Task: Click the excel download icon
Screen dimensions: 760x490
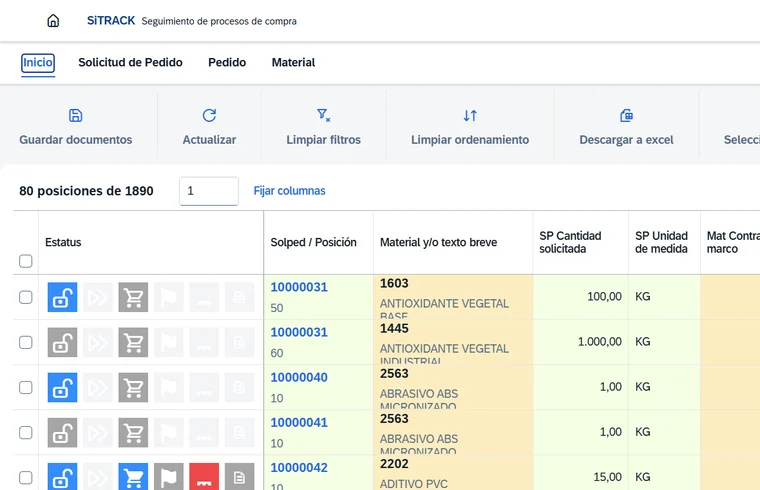Action: point(626,115)
